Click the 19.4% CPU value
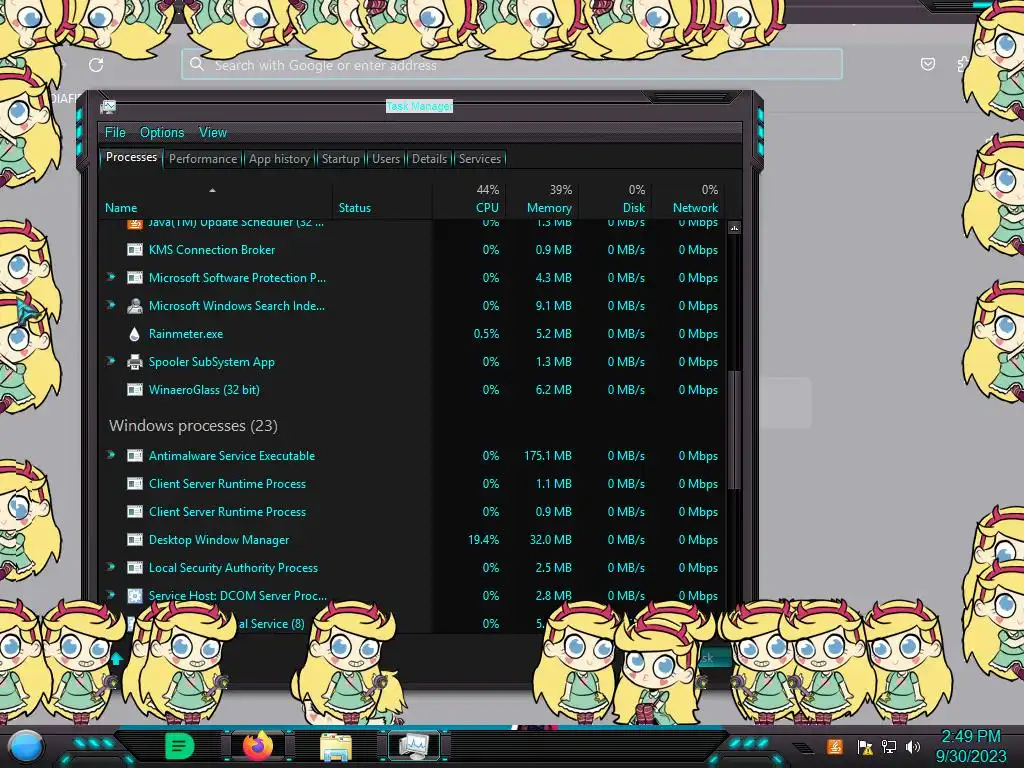1024x768 pixels. pyautogui.click(x=483, y=540)
